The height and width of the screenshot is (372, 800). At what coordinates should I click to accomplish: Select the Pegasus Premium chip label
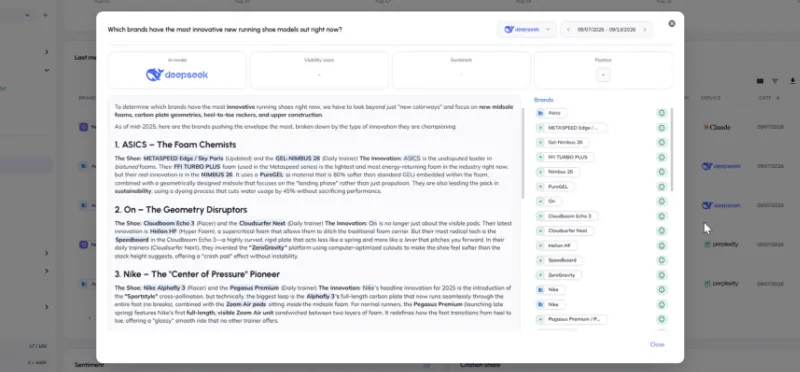click(574, 319)
